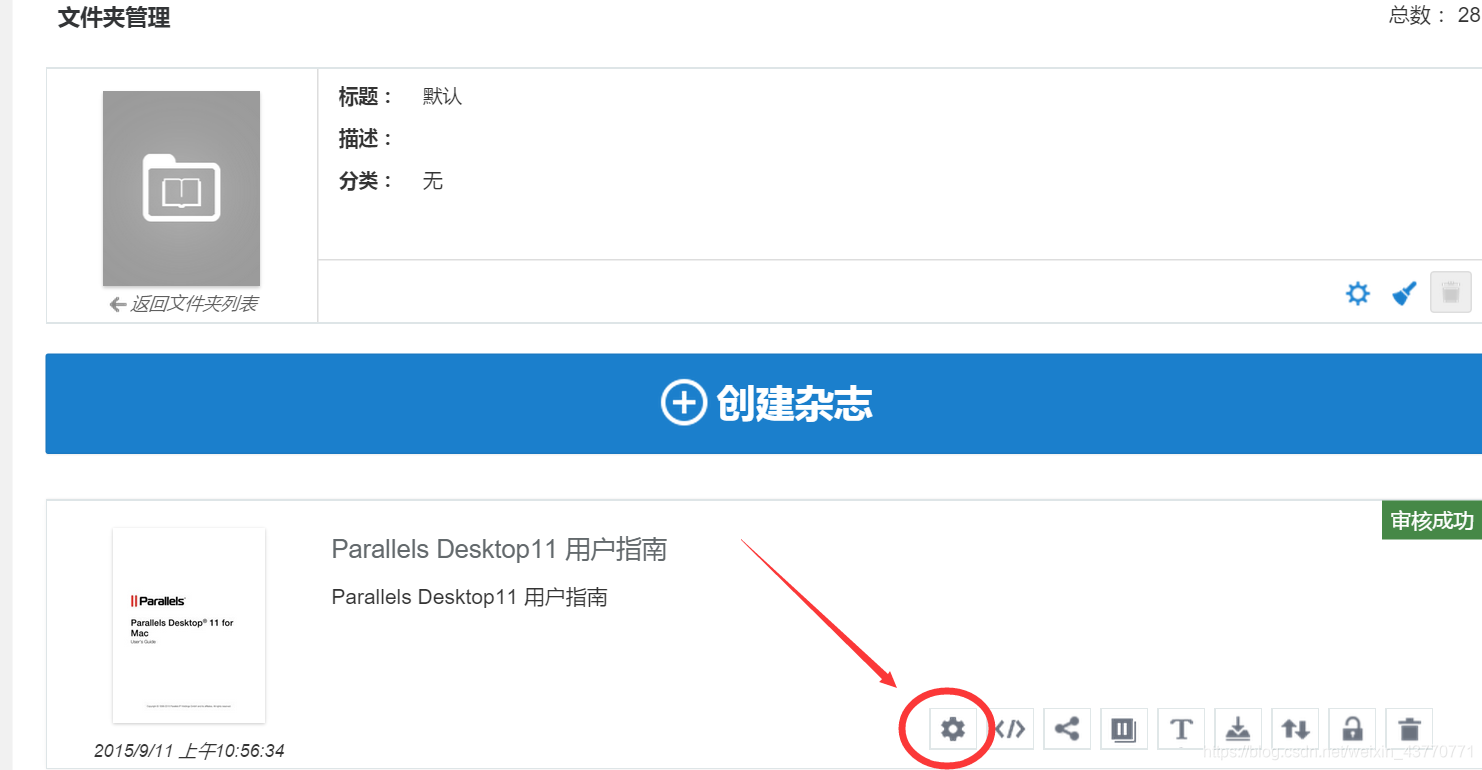Open the page layout panels icon
Image resolution: width=1482 pixels, height=770 pixels.
[1124, 729]
